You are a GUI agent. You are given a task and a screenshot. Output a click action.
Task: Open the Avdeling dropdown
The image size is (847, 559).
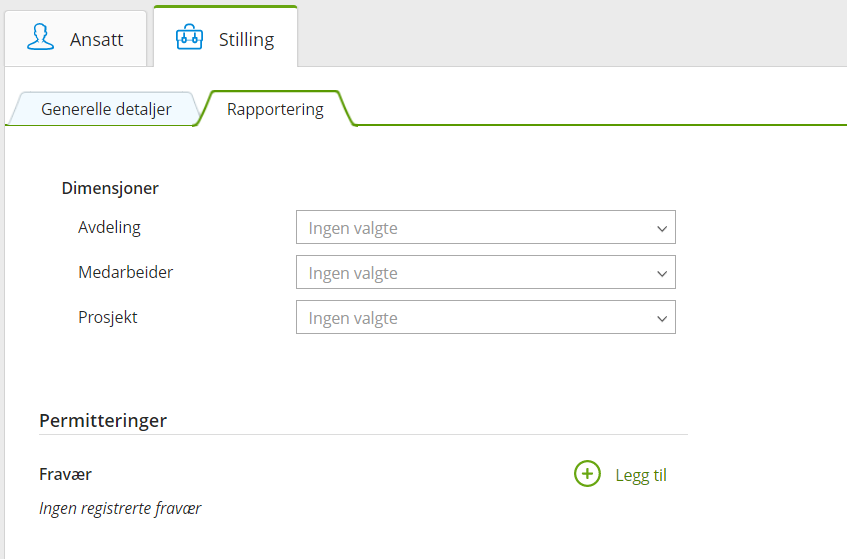pos(485,228)
